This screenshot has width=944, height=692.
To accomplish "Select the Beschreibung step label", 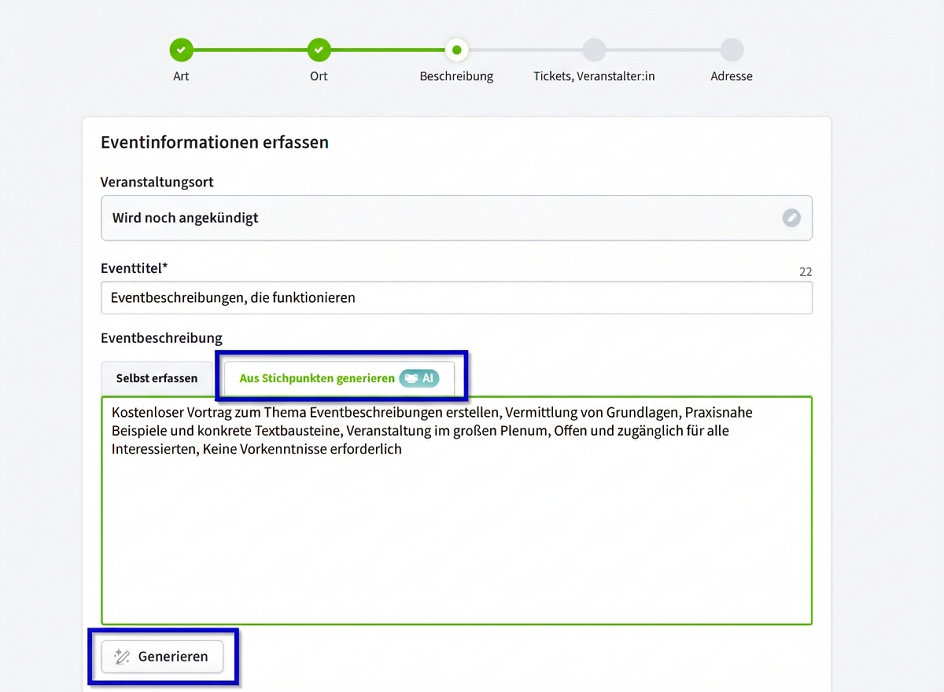I will pos(457,76).
